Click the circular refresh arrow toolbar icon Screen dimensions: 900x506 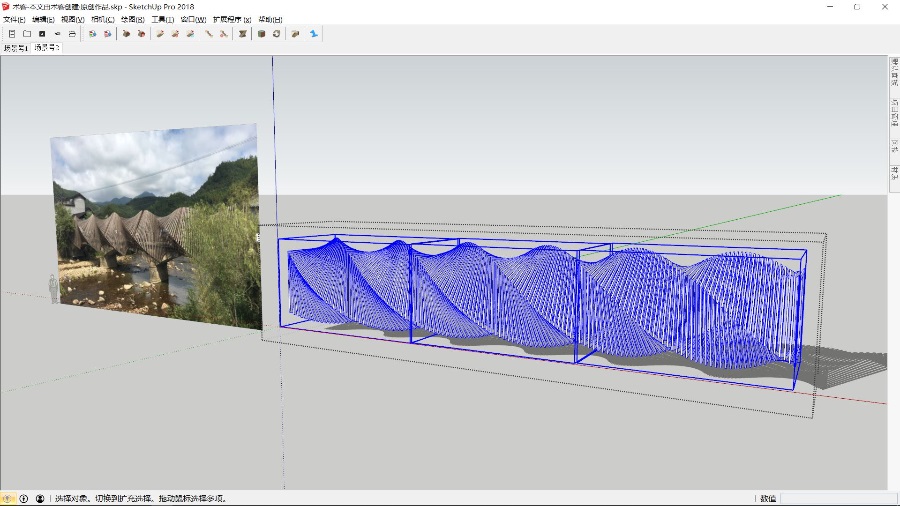(x=277, y=33)
